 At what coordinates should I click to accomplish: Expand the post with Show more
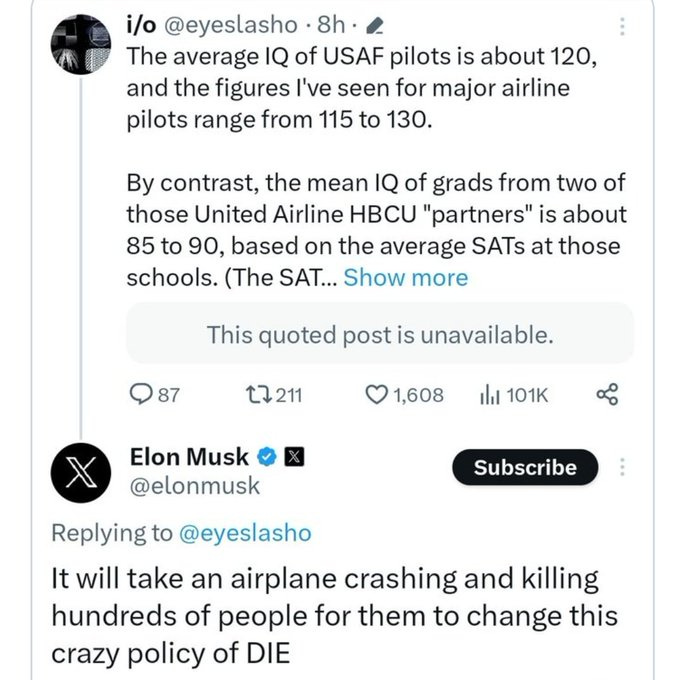405,277
